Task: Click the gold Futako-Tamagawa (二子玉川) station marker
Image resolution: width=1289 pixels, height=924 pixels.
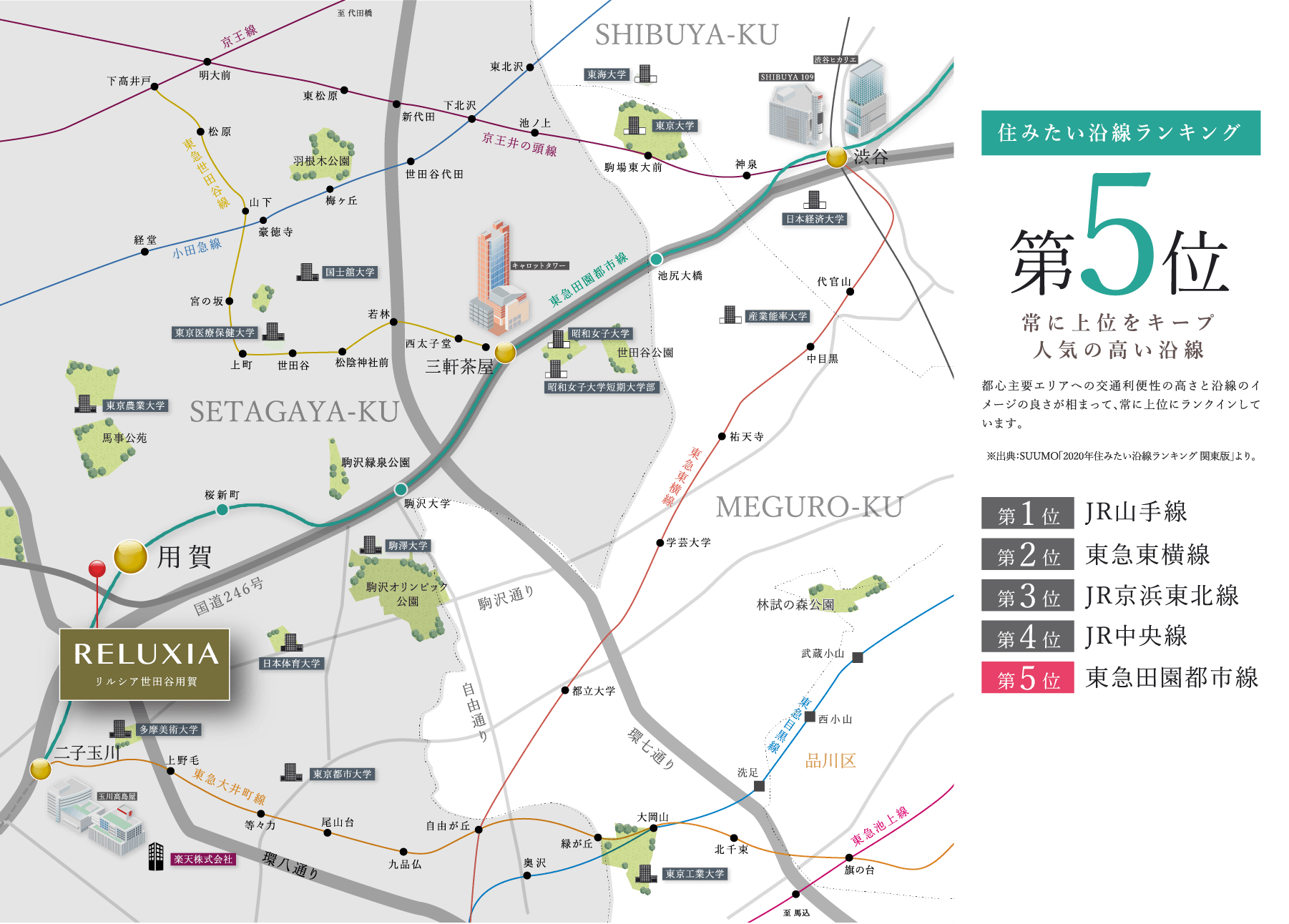Action: pos(41,770)
